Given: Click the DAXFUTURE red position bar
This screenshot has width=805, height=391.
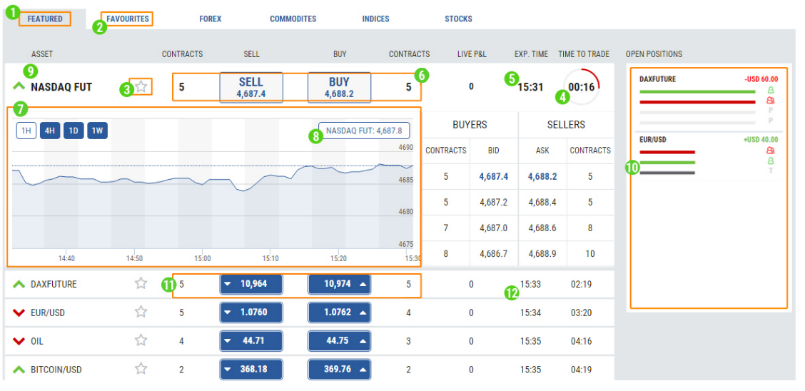Looking at the screenshot, I should (697, 102).
